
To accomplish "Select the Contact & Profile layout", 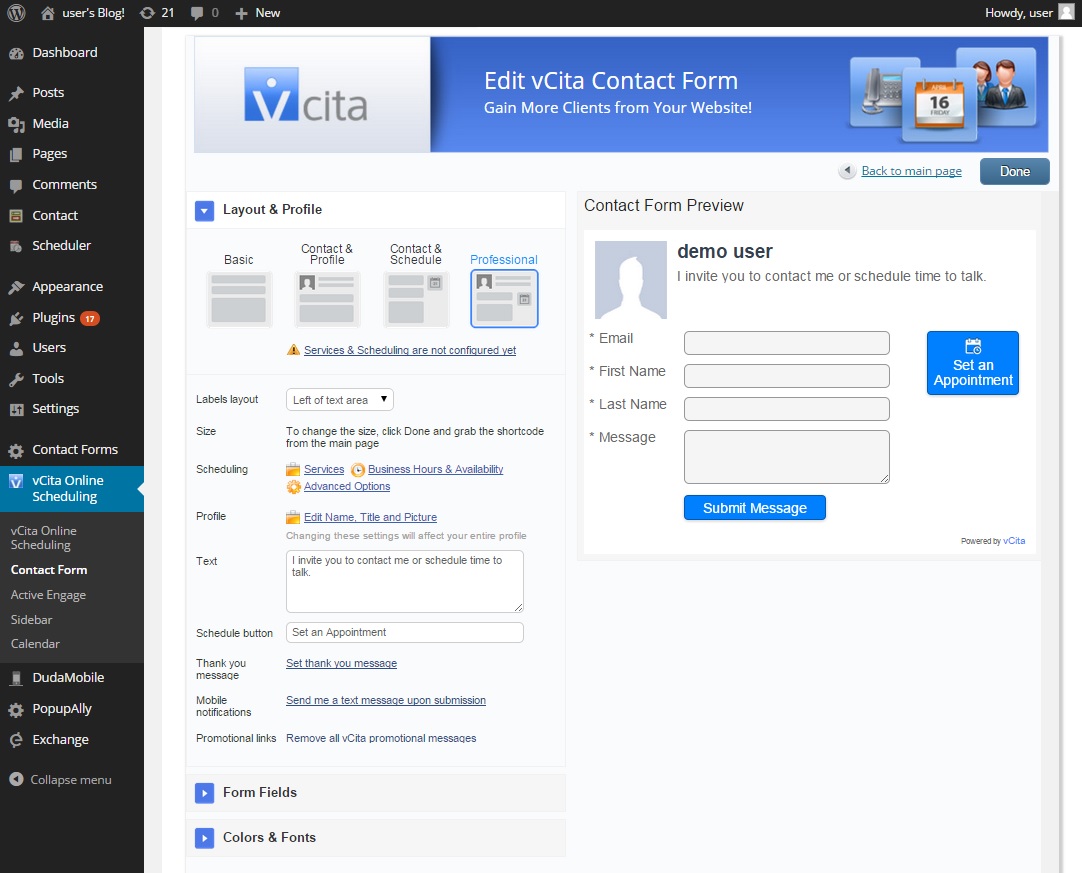I will click(327, 298).
